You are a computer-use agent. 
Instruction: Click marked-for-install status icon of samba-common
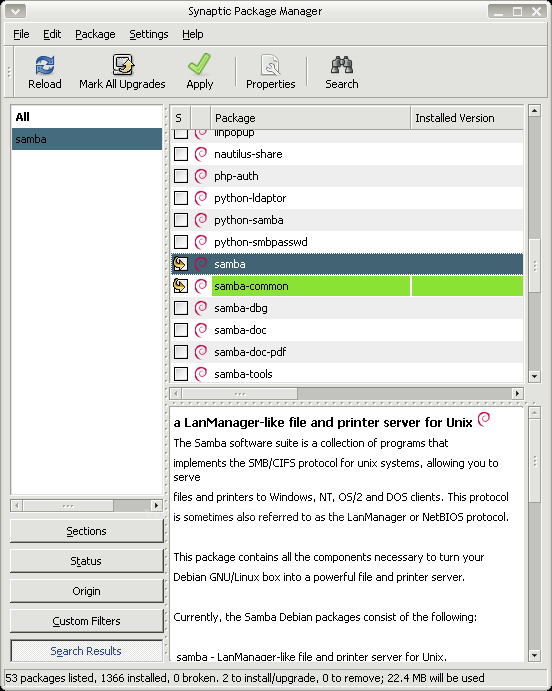point(180,286)
